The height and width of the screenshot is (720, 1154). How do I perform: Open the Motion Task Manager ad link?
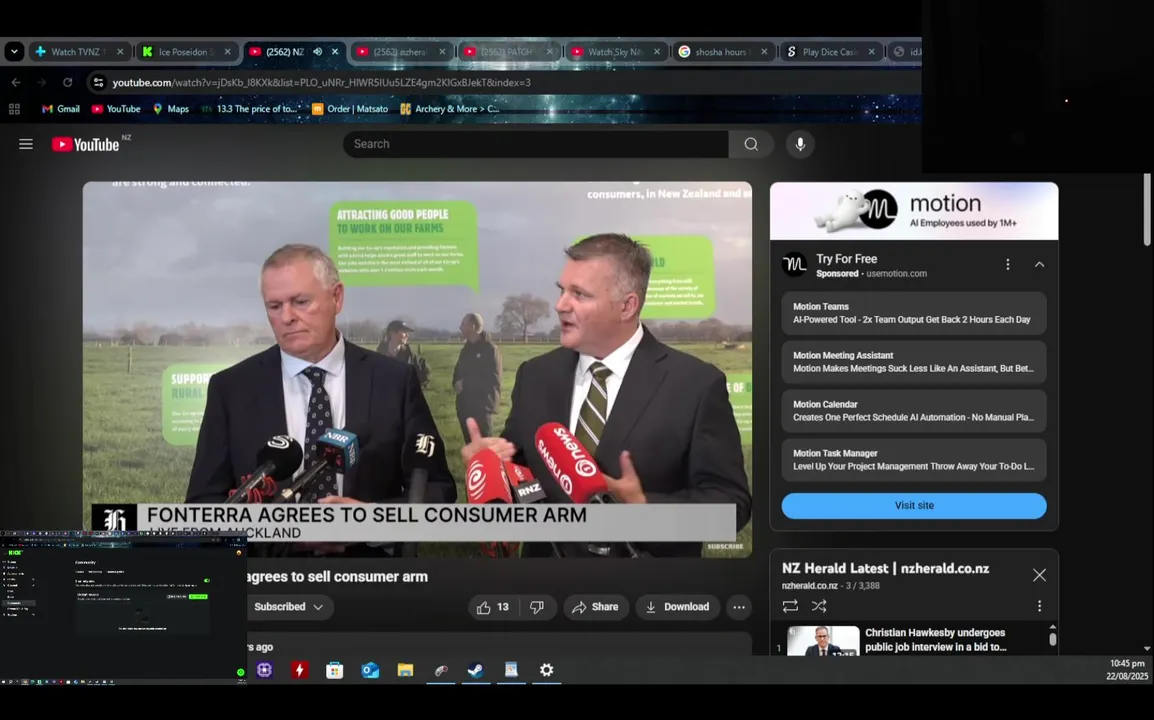tap(914, 459)
